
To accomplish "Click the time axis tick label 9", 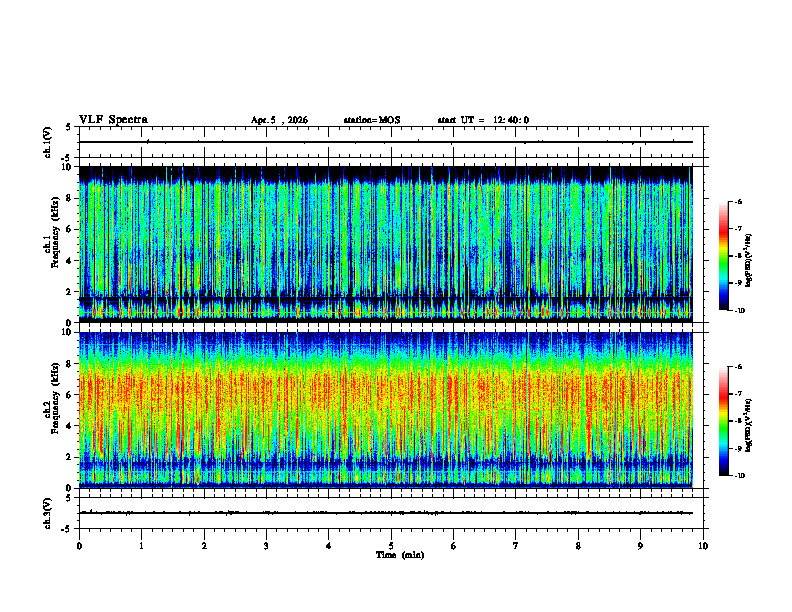I will 640,546.
